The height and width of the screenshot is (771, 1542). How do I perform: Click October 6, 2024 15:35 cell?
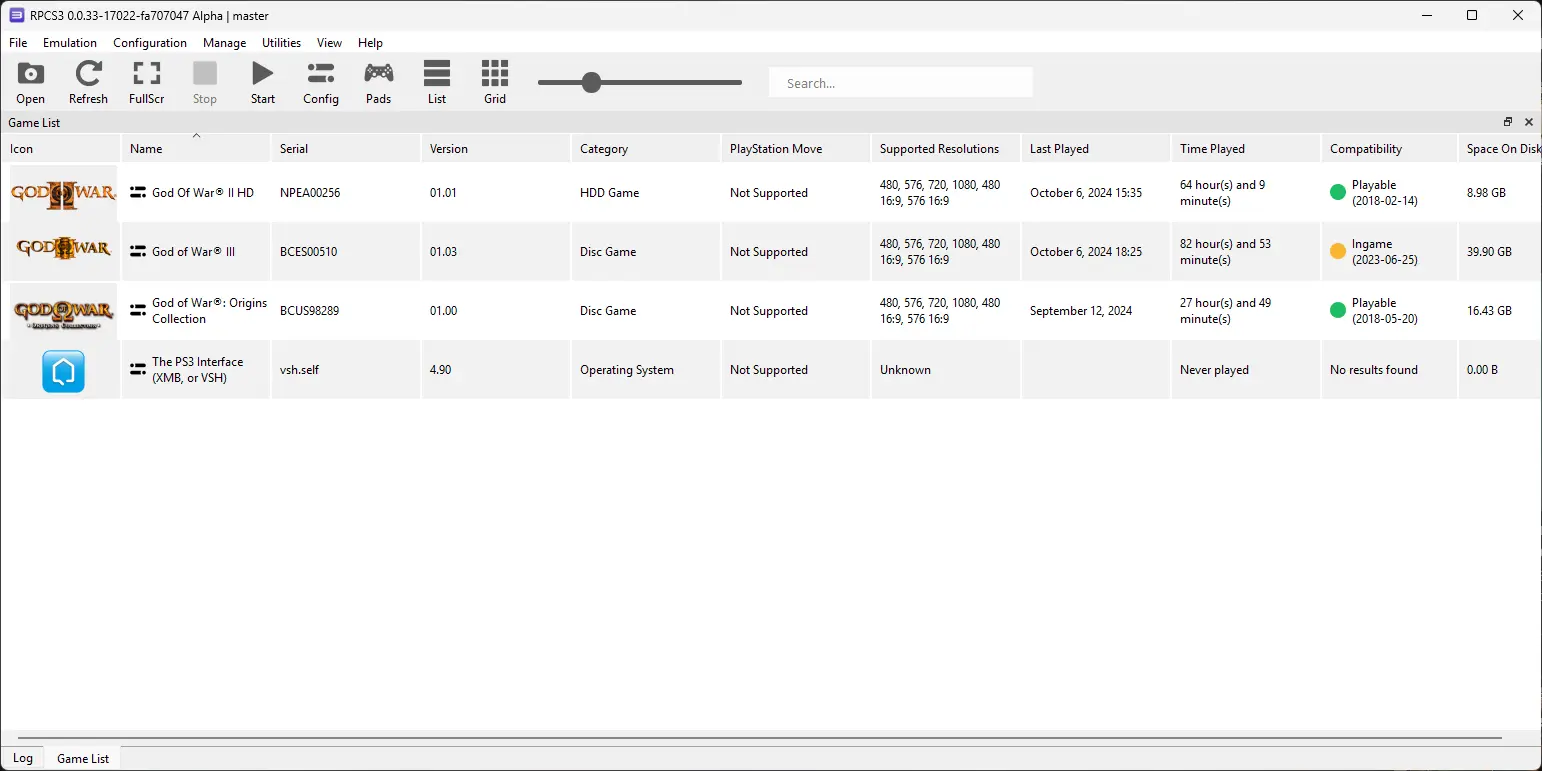pyautogui.click(x=1096, y=193)
